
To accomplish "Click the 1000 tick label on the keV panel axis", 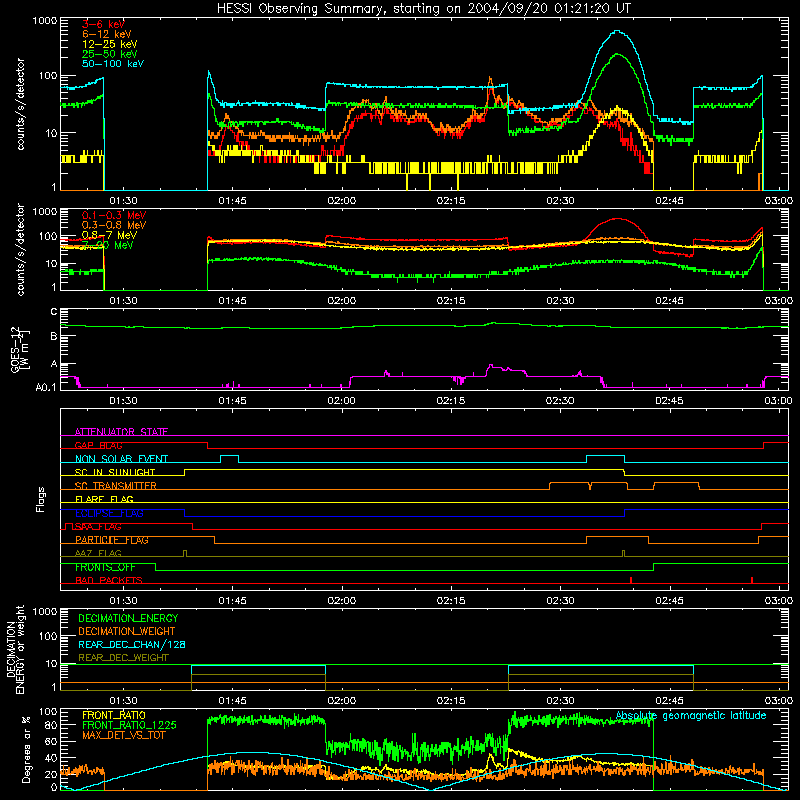I will click(45, 21).
